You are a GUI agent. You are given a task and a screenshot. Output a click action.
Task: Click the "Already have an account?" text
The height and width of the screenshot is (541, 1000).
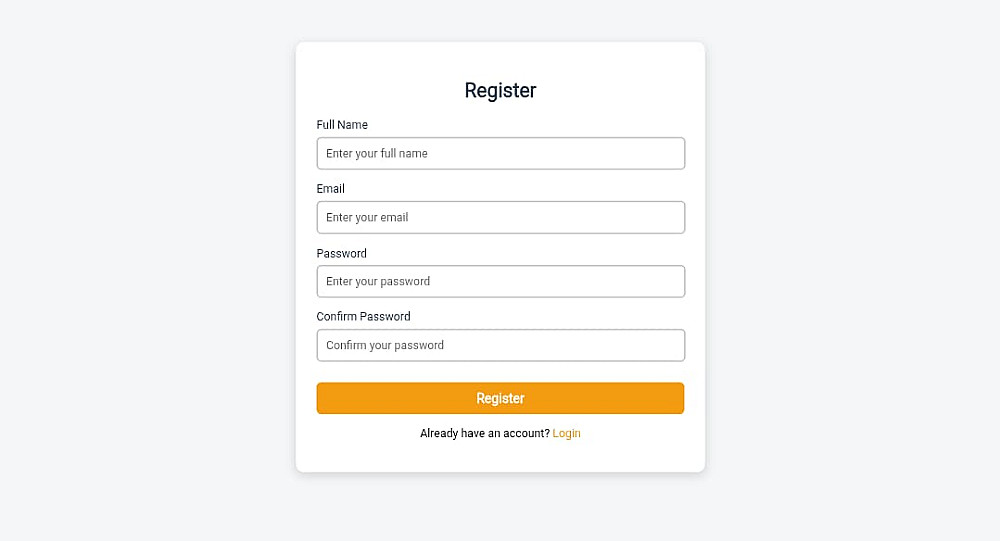point(484,433)
